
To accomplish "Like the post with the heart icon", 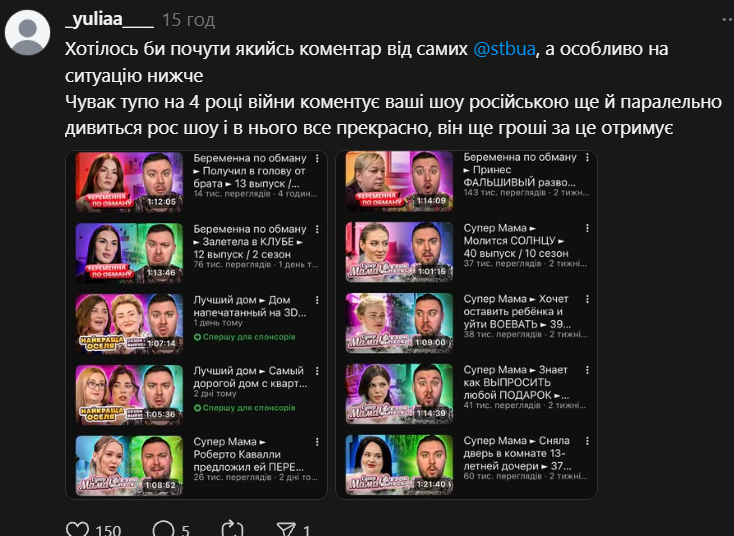I will (77, 529).
